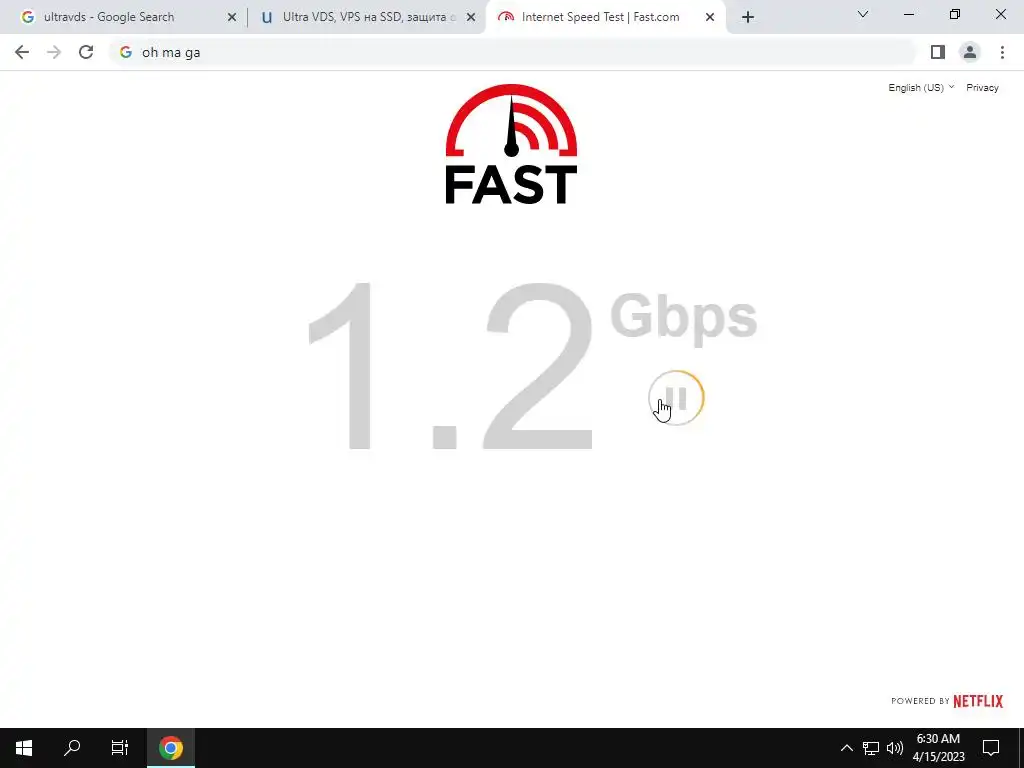Open the tab search chevron
Screen dimensions: 1024x768
pyautogui.click(x=863, y=14)
